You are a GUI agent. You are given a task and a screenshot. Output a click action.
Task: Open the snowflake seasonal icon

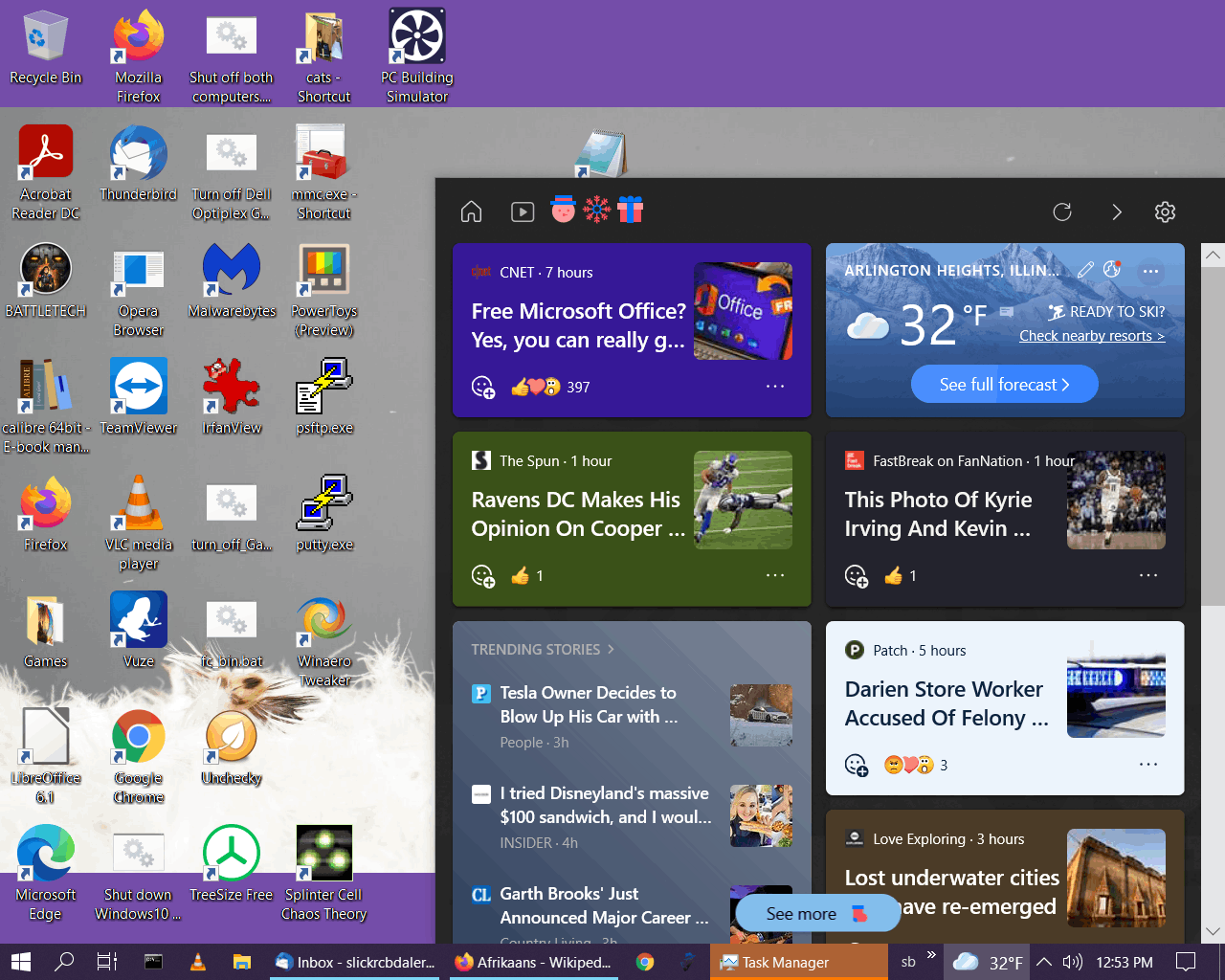point(597,210)
